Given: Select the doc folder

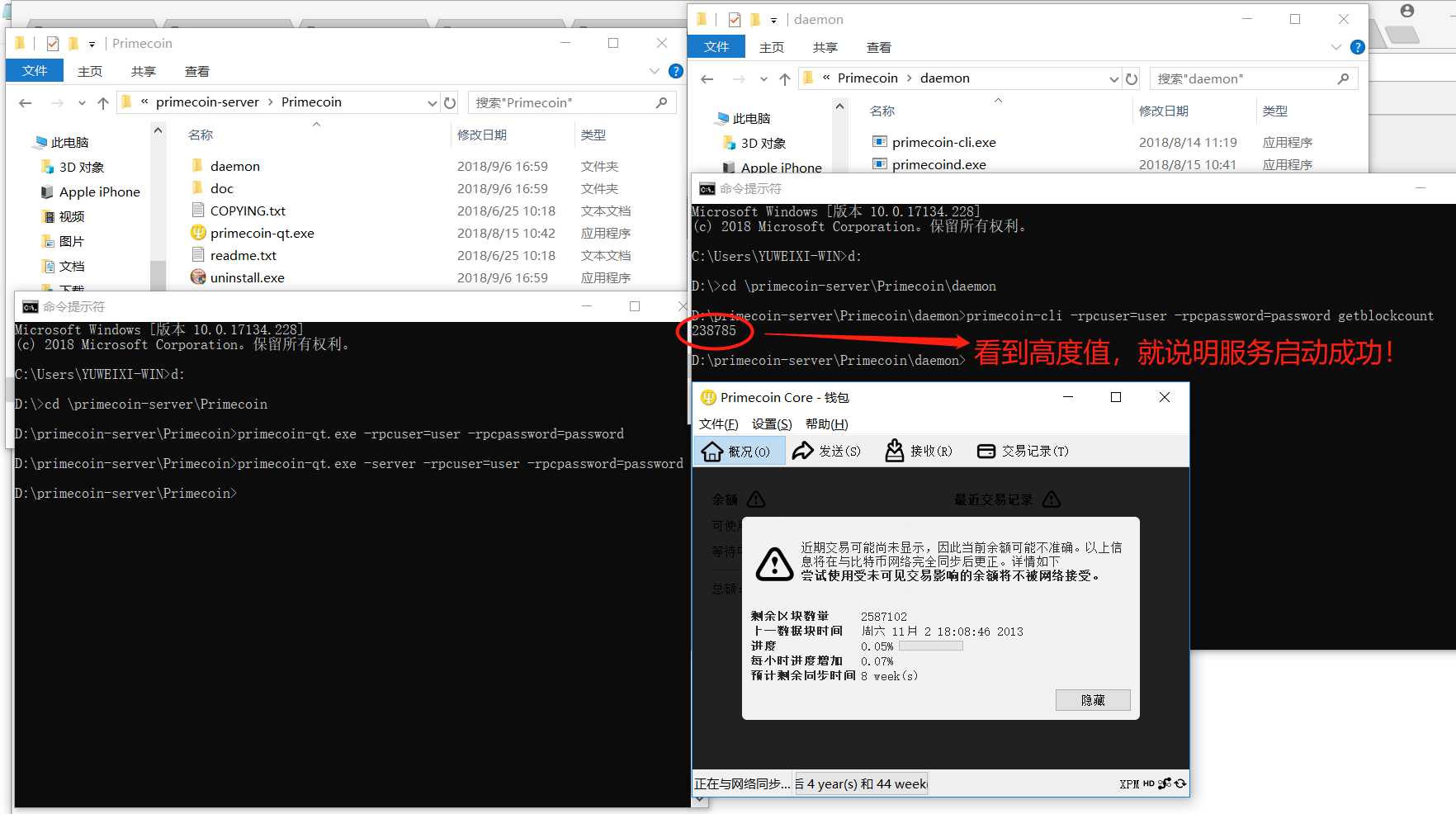Looking at the screenshot, I should 221,188.
